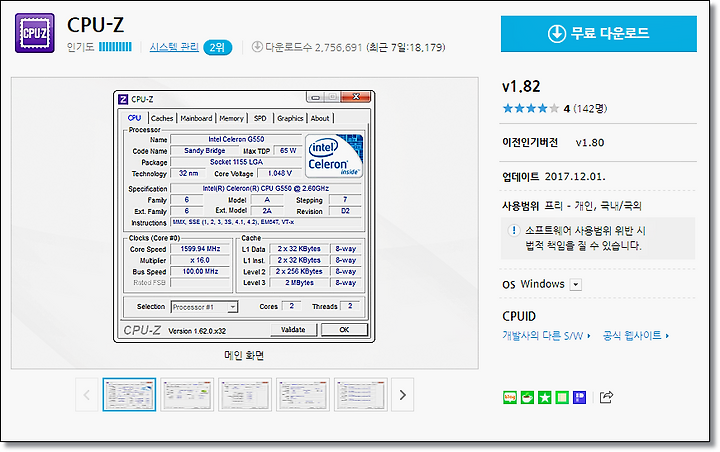The height and width of the screenshot is (452, 720).
Task: Go to next screenshot thumbnails
Action: pyautogui.click(x=403, y=395)
